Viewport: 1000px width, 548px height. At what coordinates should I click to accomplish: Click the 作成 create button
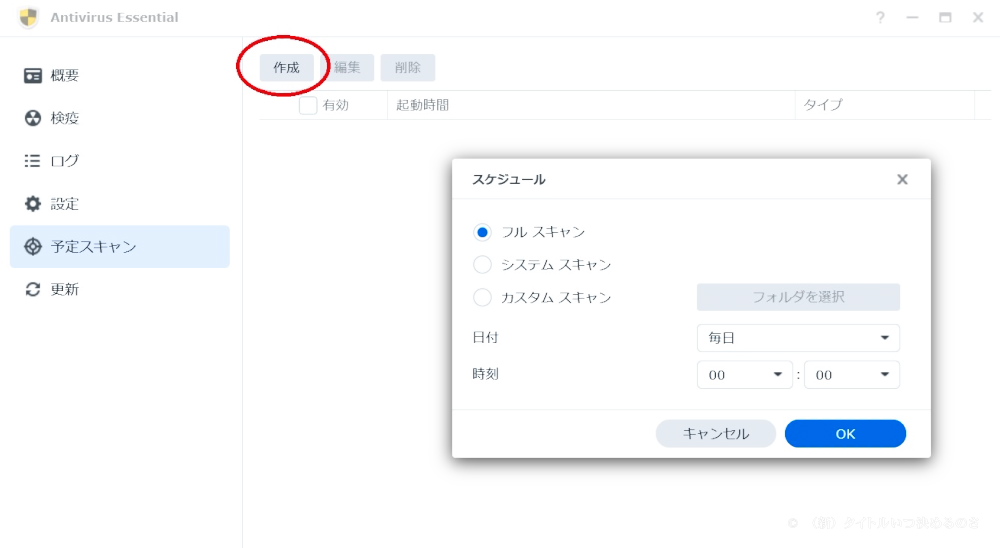(x=286, y=68)
